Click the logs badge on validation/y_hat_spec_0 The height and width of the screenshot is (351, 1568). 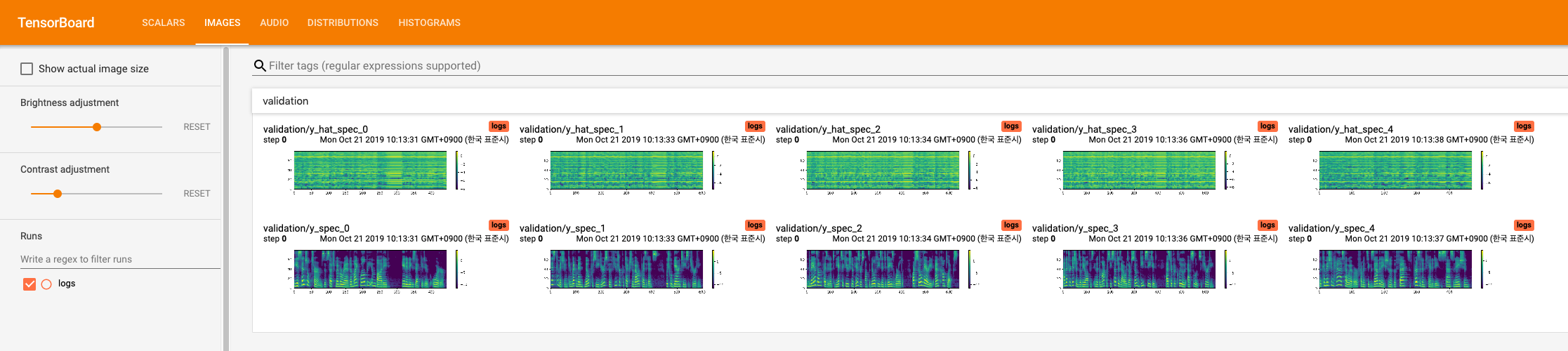click(x=499, y=126)
